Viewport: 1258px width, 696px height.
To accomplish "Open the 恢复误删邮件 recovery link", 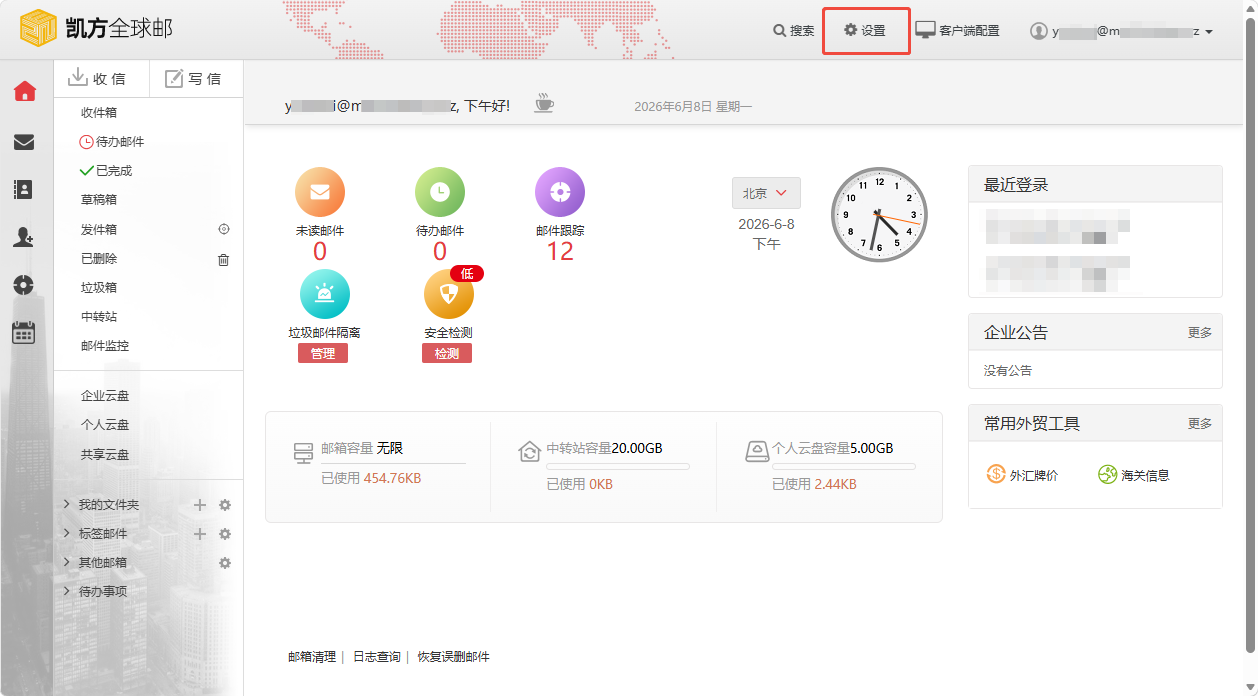I will (x=454, y=657).
